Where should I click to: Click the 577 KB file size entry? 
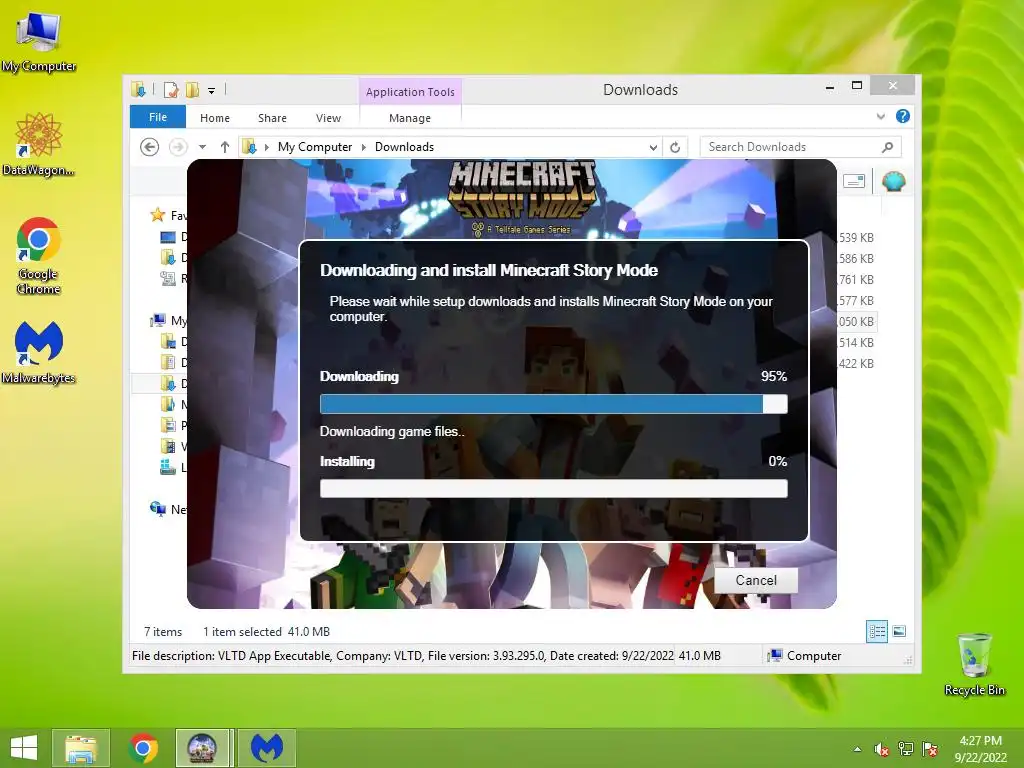(856, 300)
